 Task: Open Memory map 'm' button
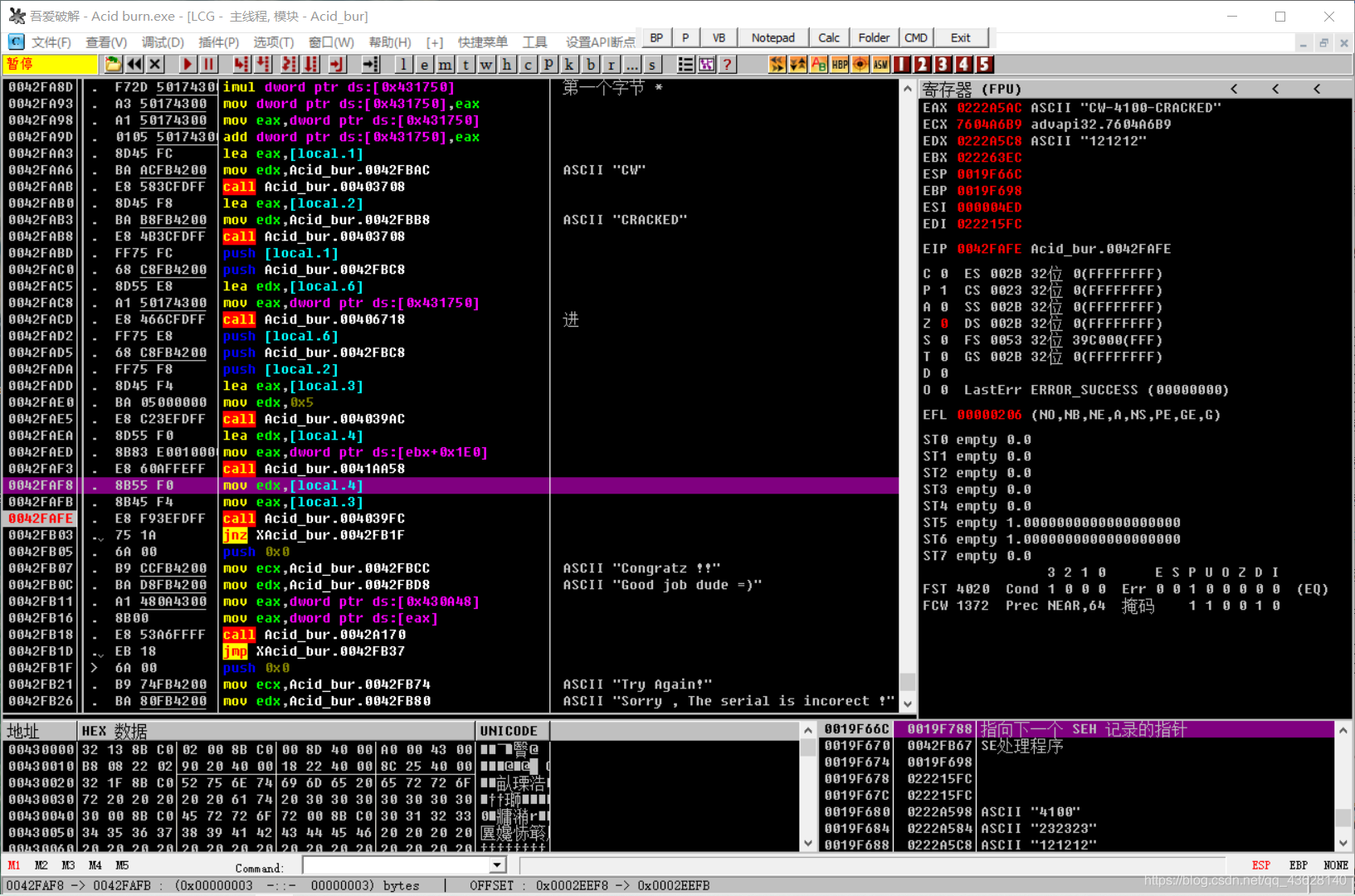(x=445, y=64)
